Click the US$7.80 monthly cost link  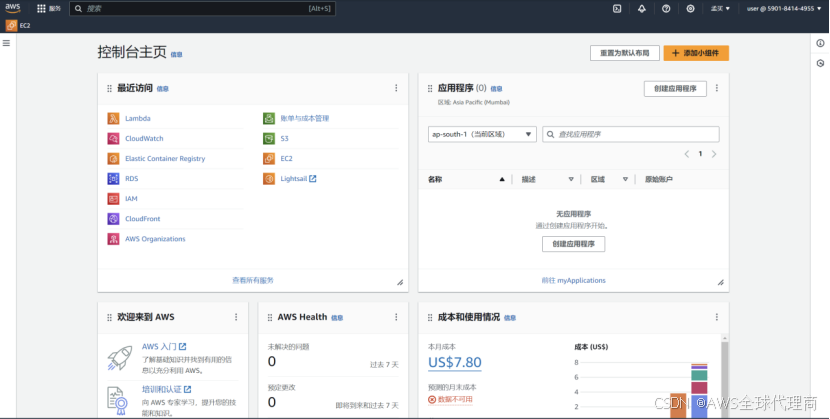455,362
